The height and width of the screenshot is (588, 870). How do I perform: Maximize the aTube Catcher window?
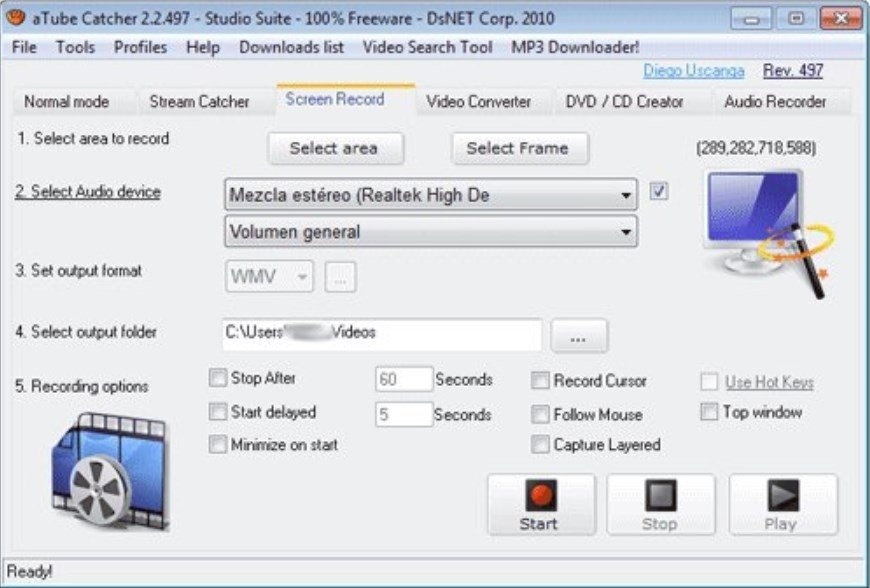coord(796,19)
